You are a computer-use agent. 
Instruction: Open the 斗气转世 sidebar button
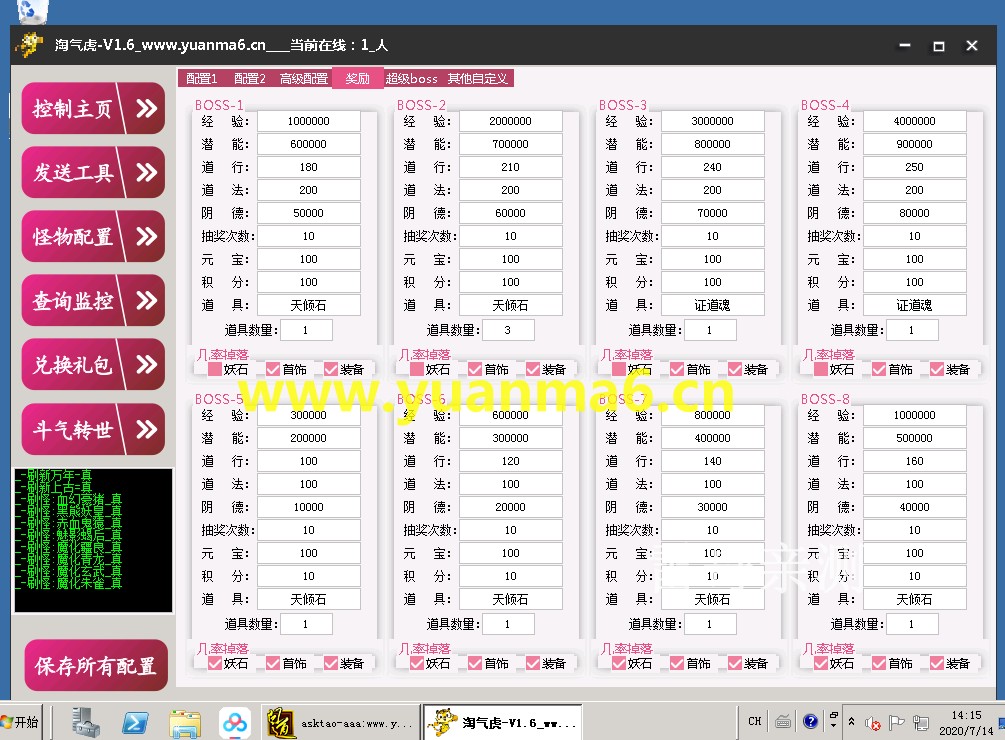tap(93, 429)
